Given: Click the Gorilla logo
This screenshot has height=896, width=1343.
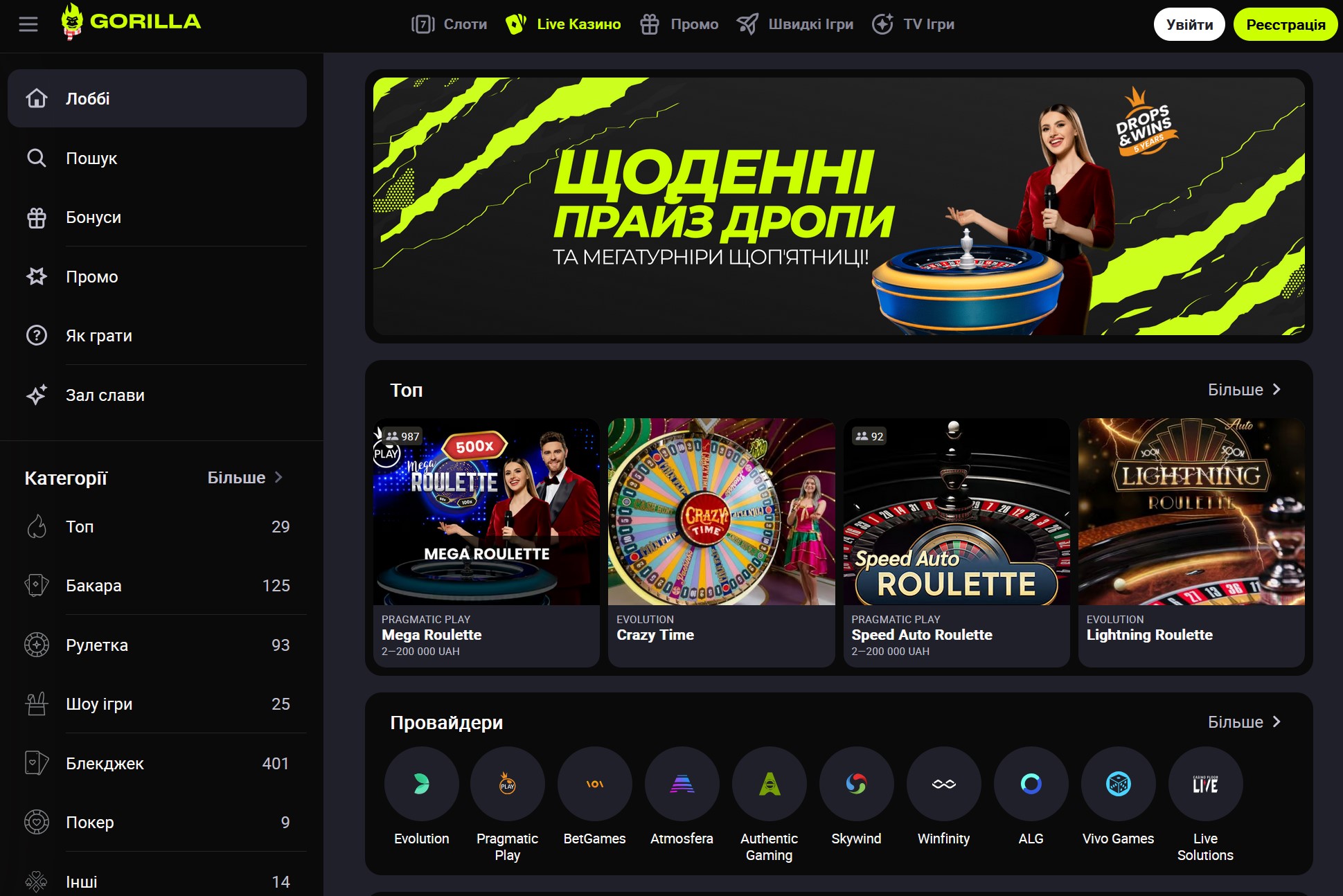Looking at the screenshot, I should [x=131, y=22].
